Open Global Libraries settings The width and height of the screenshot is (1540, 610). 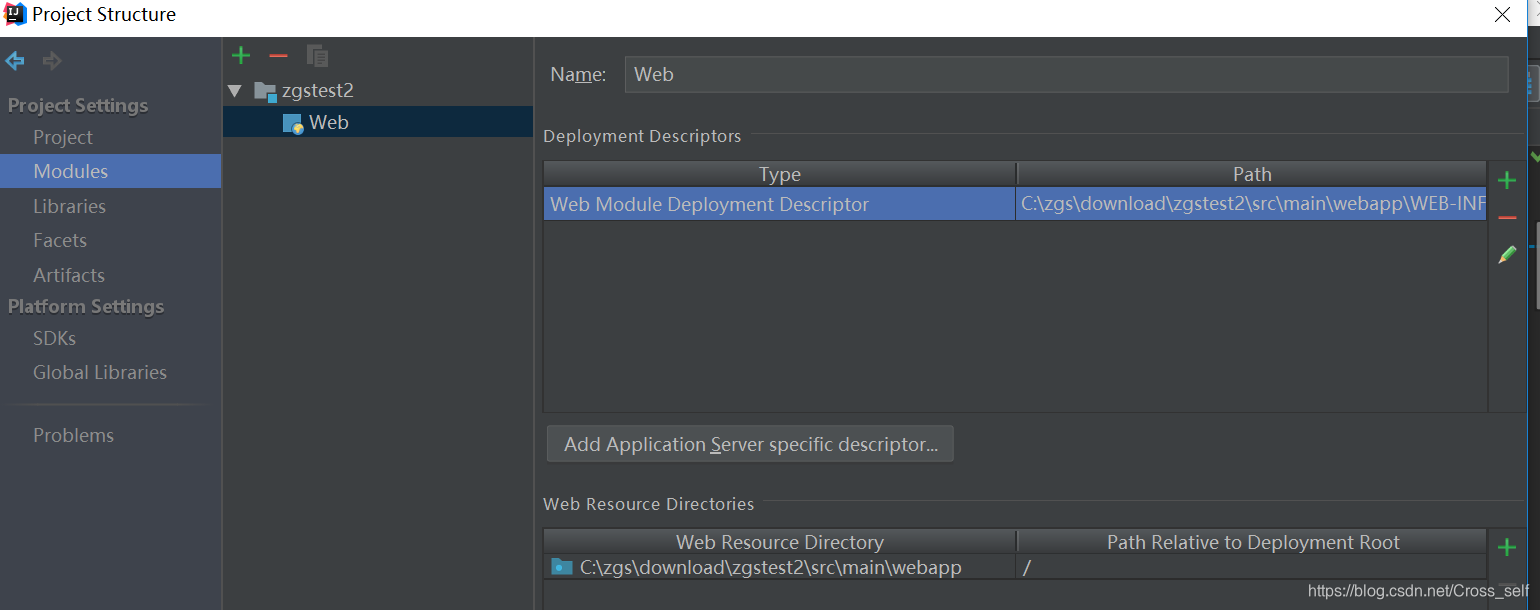100,372
